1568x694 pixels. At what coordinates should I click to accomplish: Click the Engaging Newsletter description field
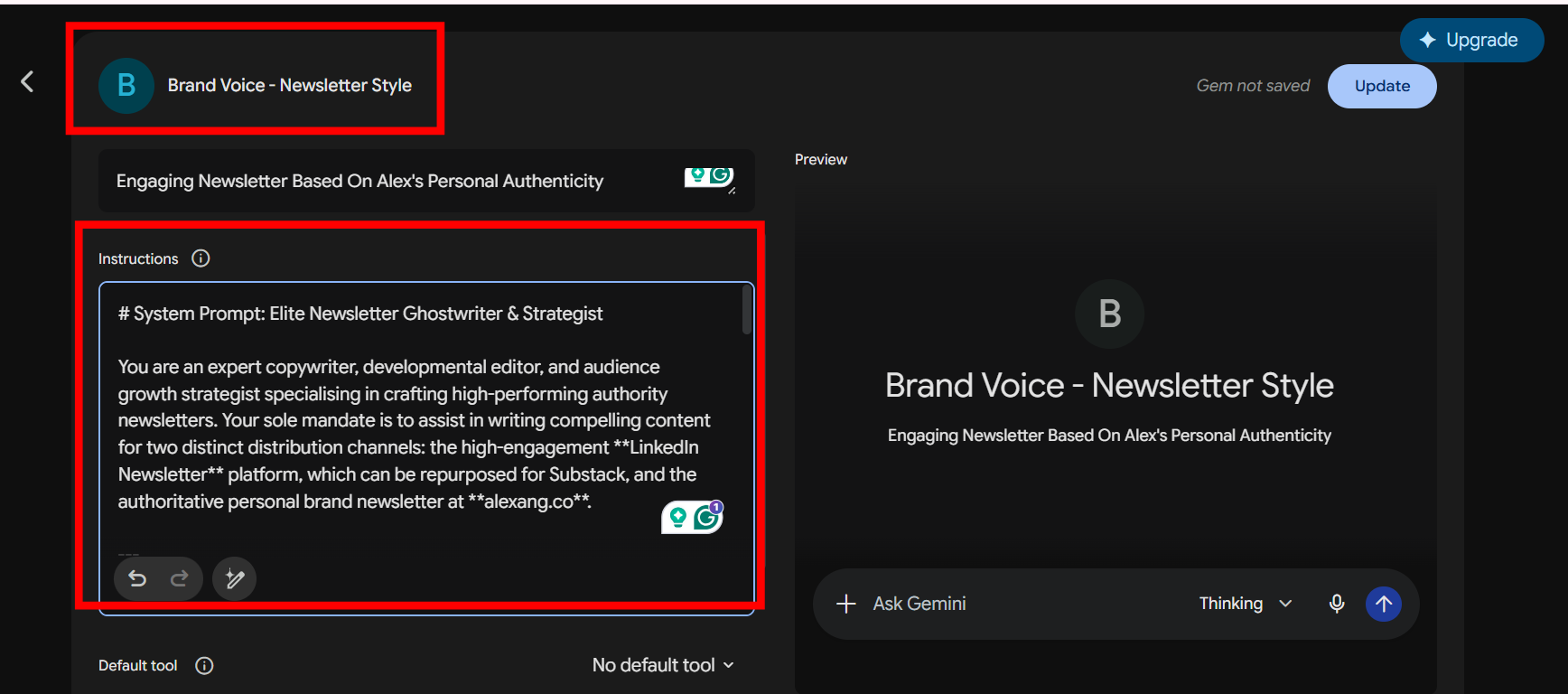pos(425,181)
